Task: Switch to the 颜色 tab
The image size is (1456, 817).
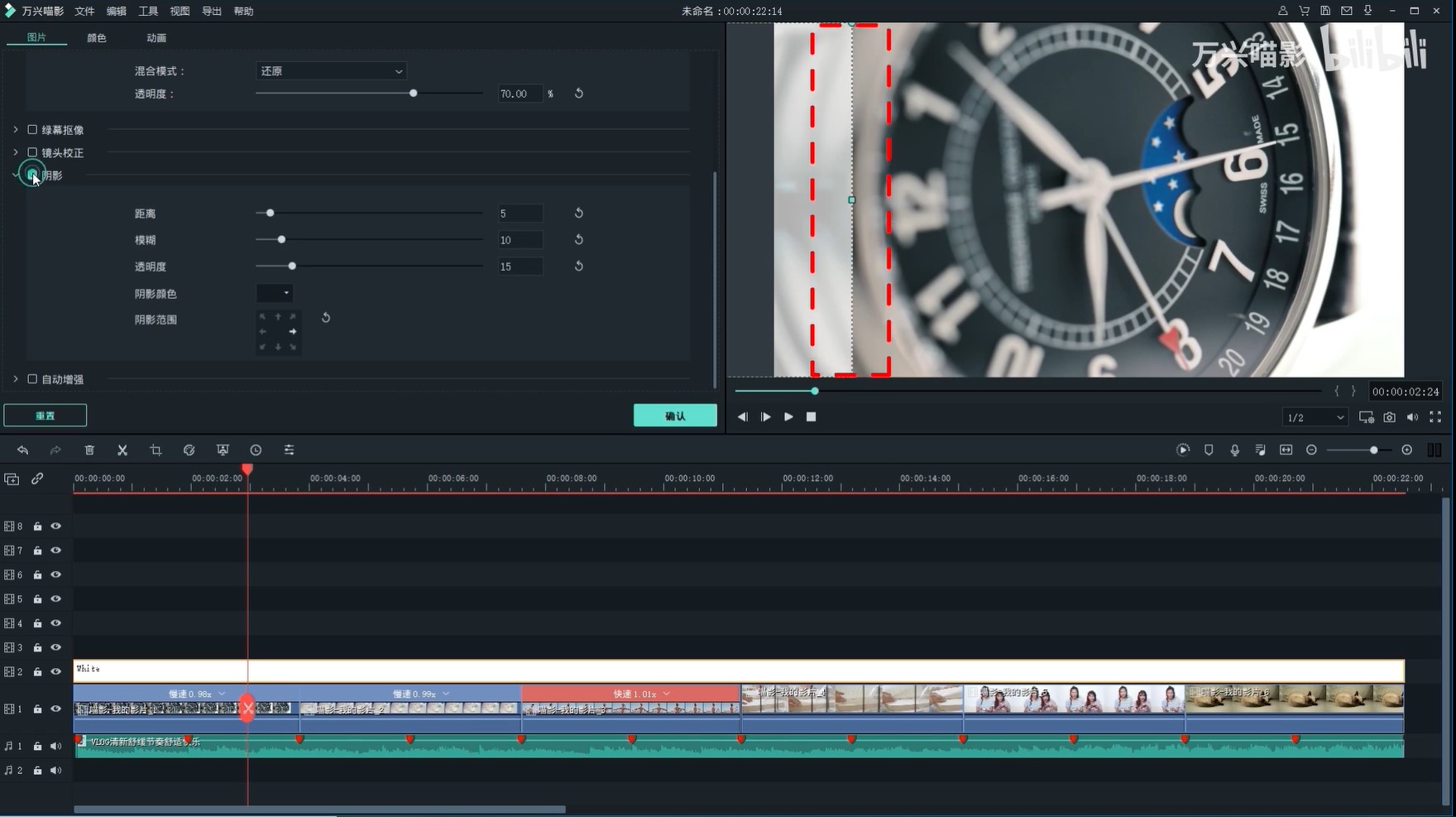Action: (x=97, y=38)
